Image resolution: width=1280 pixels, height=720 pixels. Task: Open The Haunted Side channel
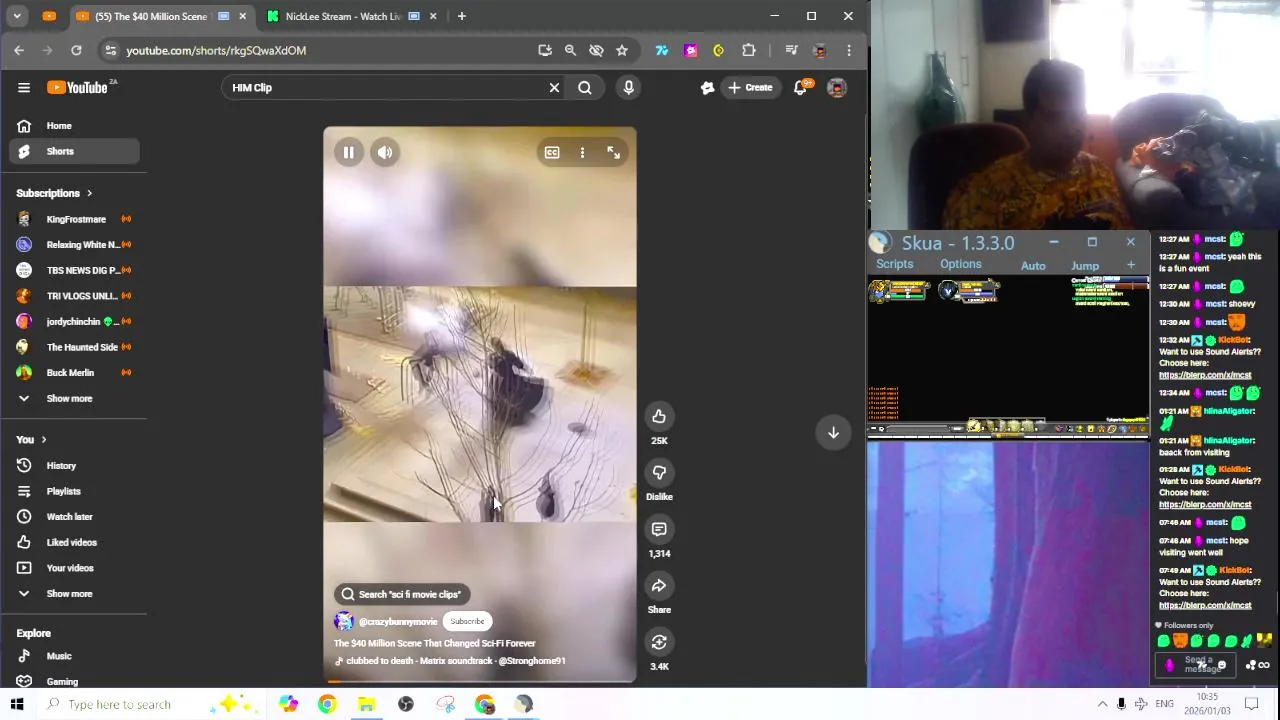coord(74,347)
